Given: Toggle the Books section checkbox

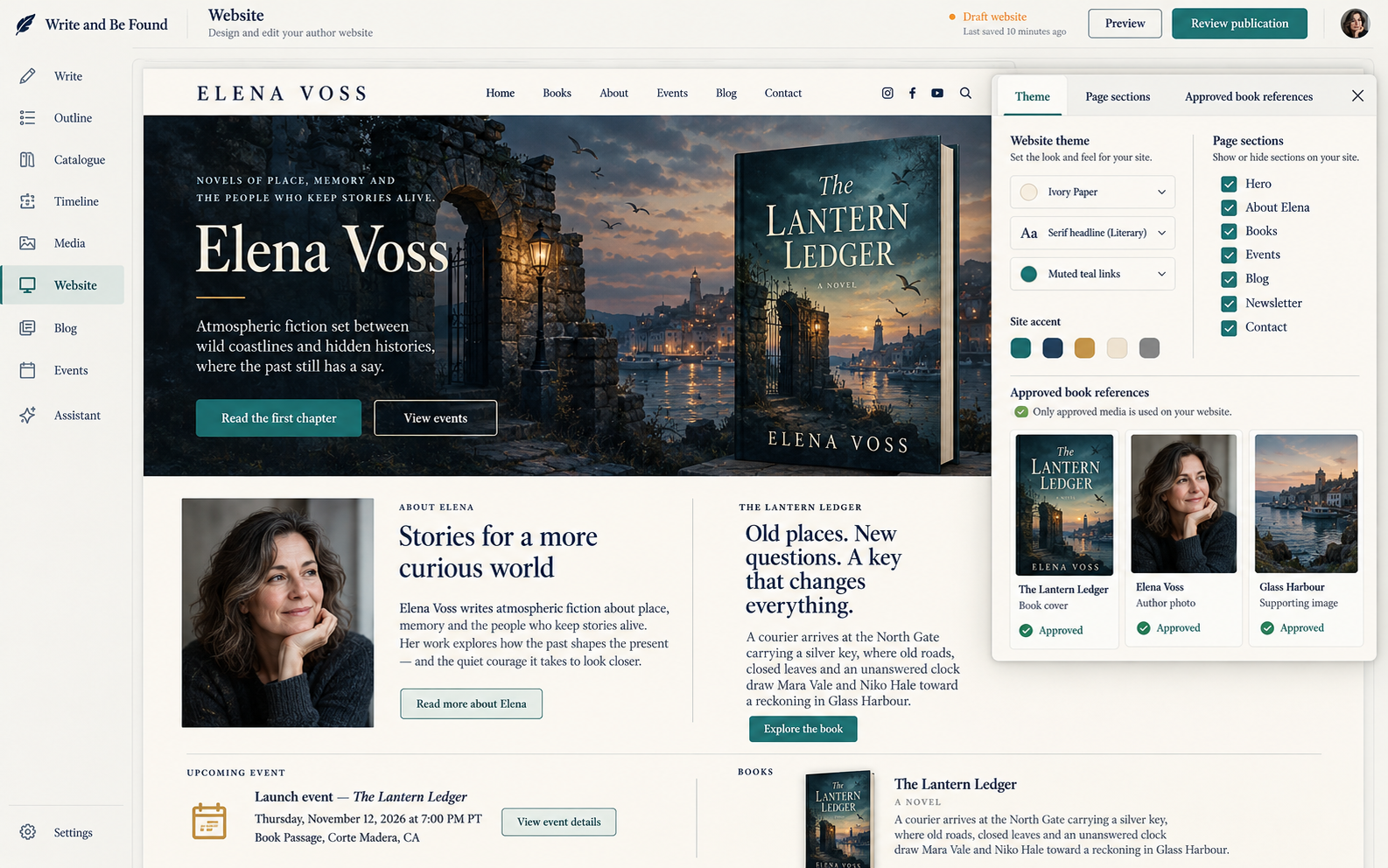Looking at the screenshot, I should pyautogui.click(x=1229, y=231).
